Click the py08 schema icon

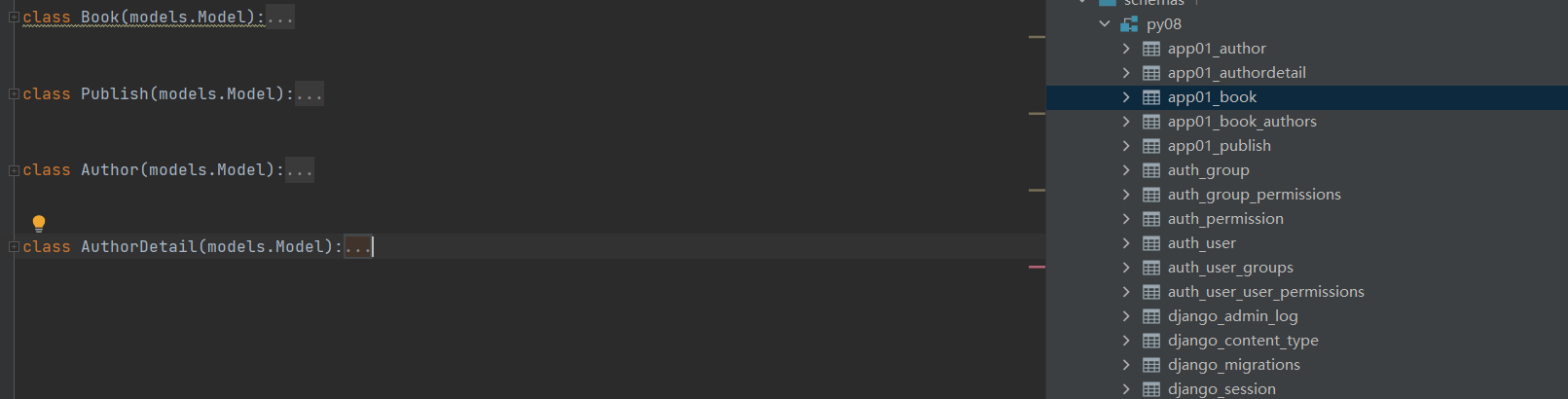tap(1129, 24)
